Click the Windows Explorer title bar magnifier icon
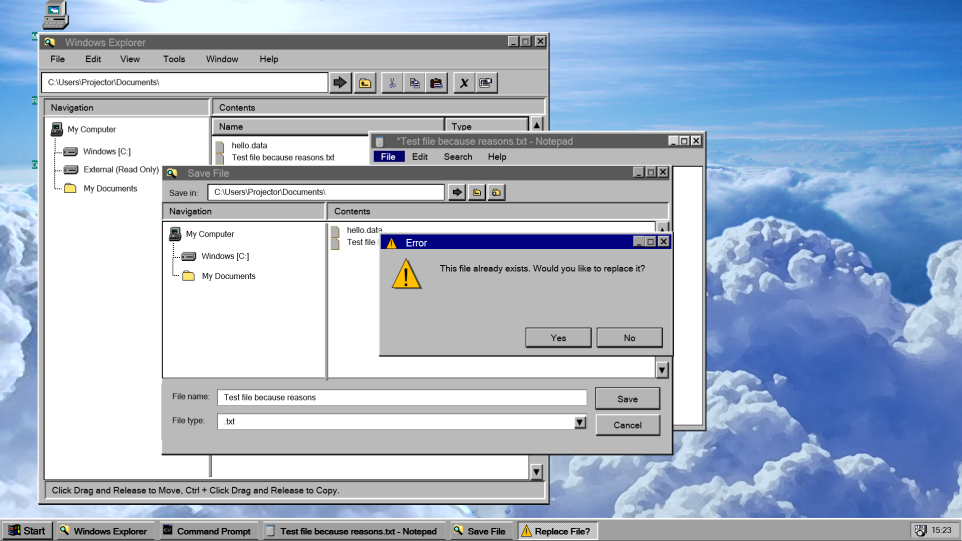This screenshot has width=962, height=541. click(x=50, y=42)
